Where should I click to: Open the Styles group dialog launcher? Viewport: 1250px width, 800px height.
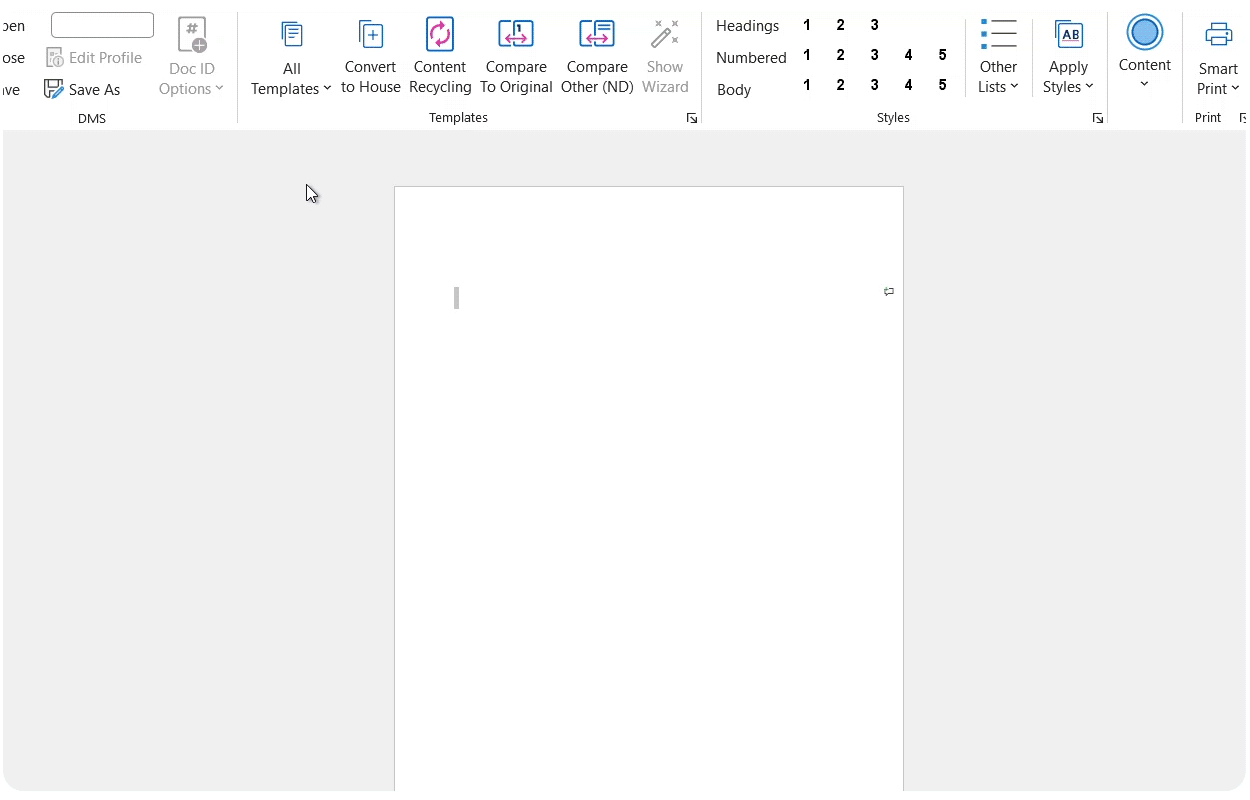pos(1098,118)
